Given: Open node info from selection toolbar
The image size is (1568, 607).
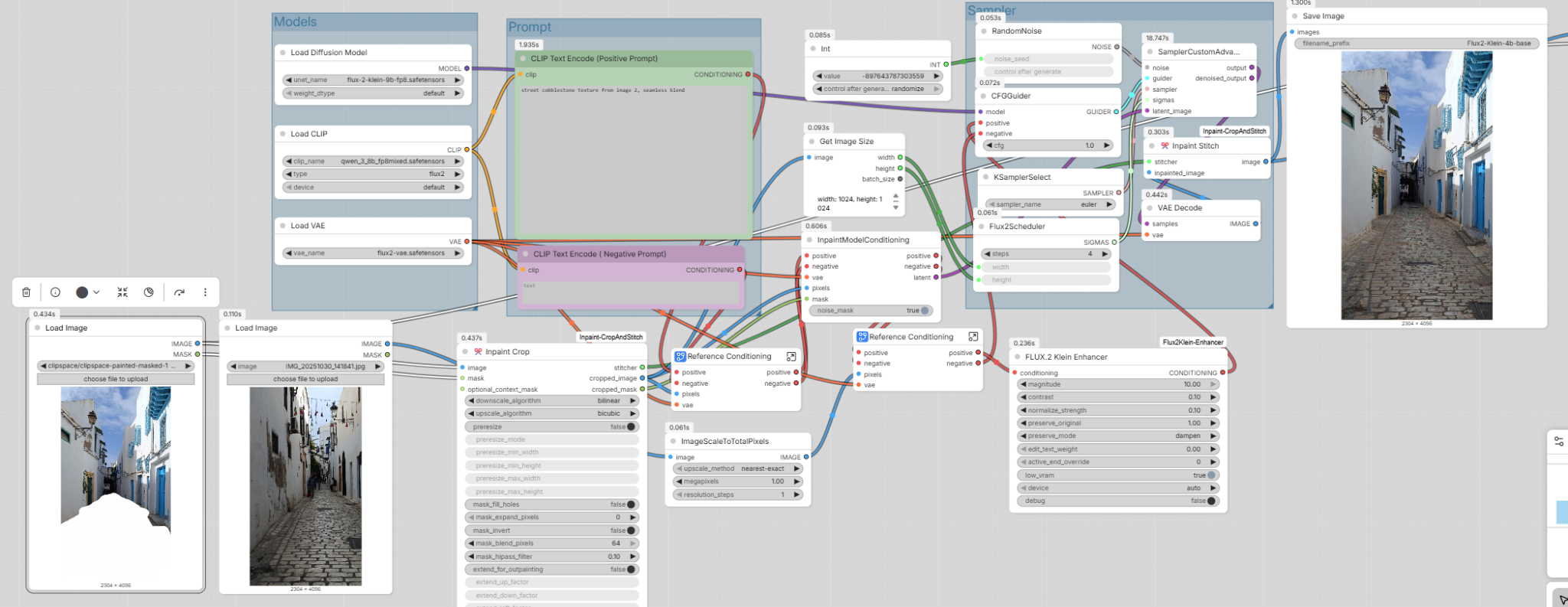Looking at the screenshot, I should [55, 292].
